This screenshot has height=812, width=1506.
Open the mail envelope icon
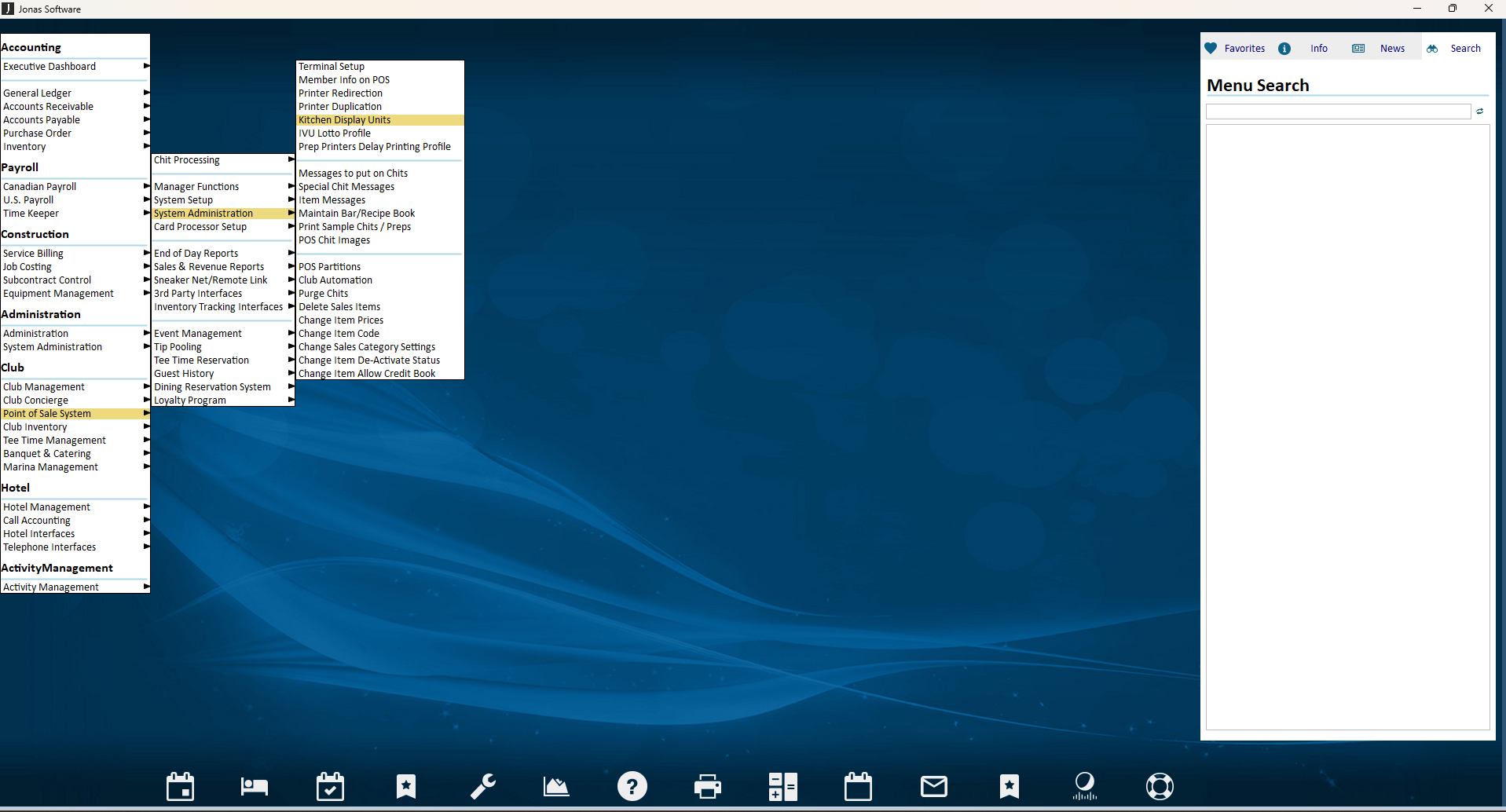coord(934,786)
